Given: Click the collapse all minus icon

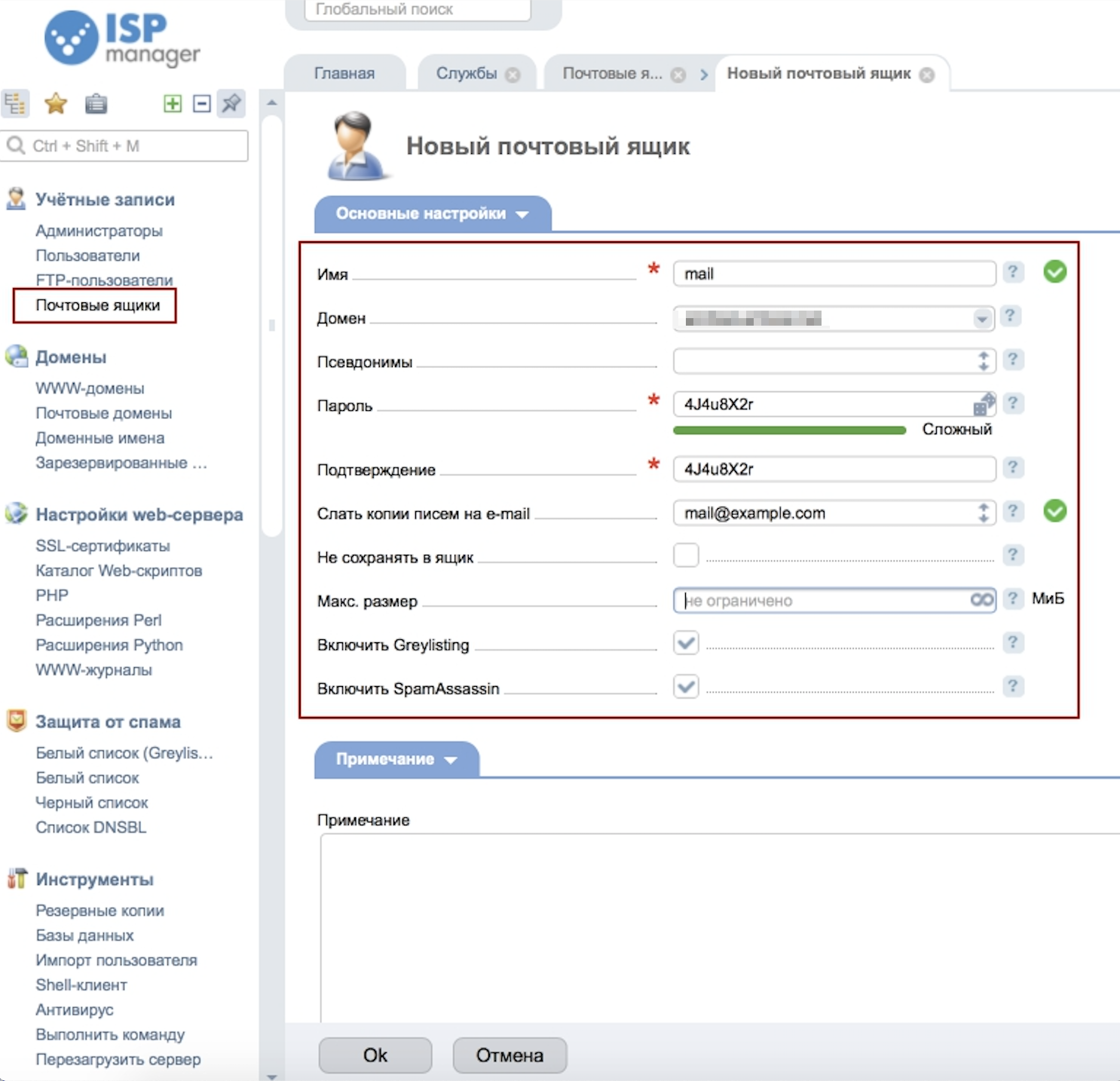Looking at the screenshot, I should [x=201, y=103].
